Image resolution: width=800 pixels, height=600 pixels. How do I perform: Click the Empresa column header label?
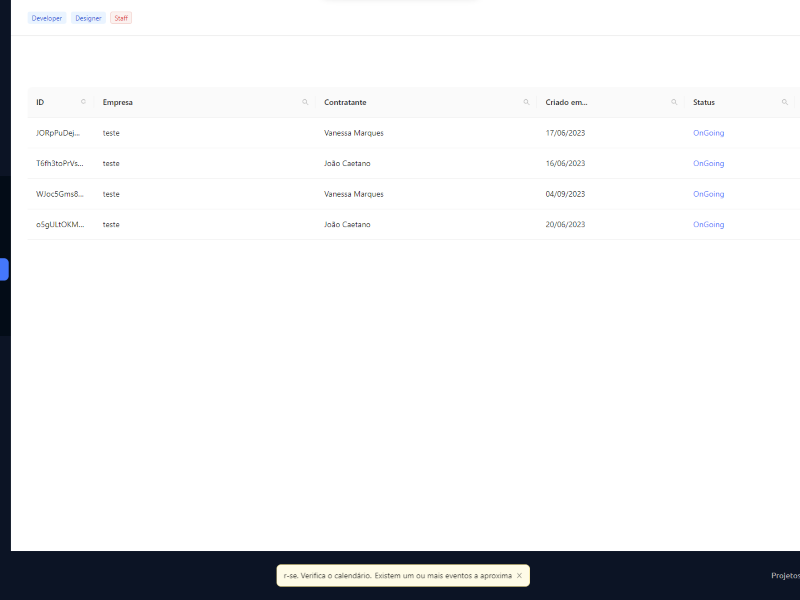(x=117, y=103)
